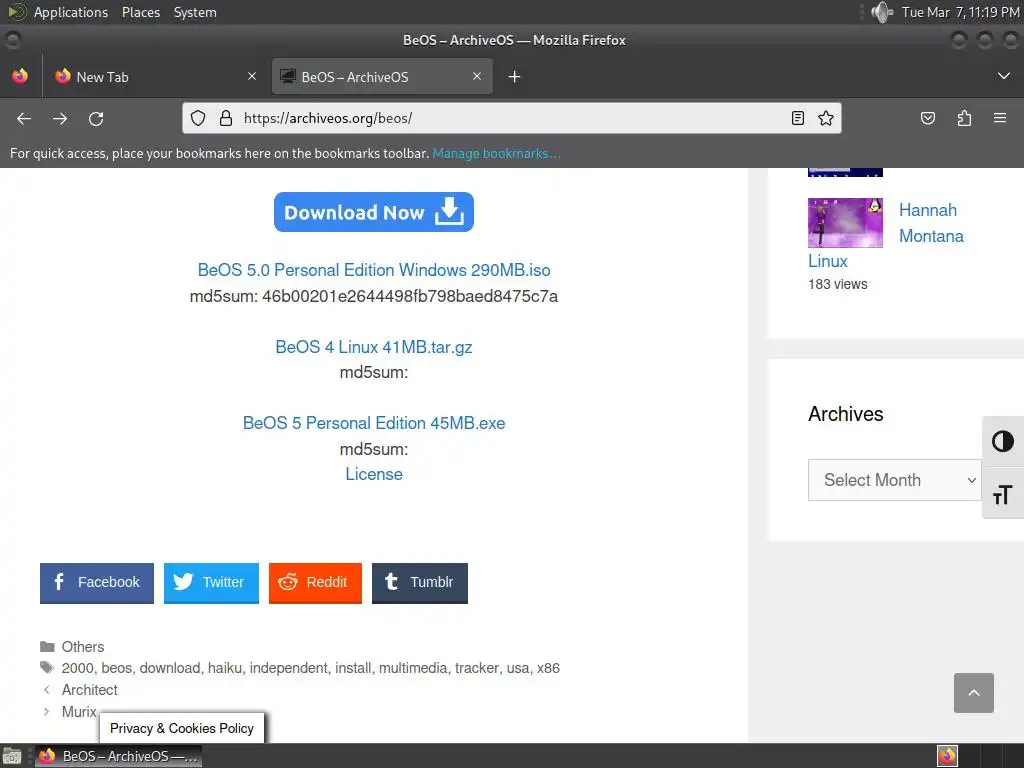Go to next post Murix

pos(79,711)
